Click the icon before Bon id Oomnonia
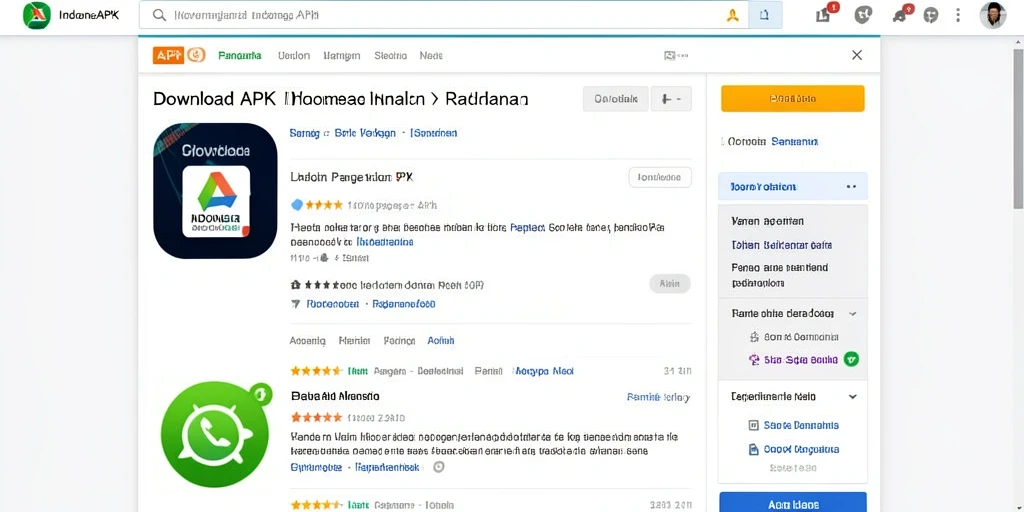This screenshot has width=1024, height=512. pos(755,337)
